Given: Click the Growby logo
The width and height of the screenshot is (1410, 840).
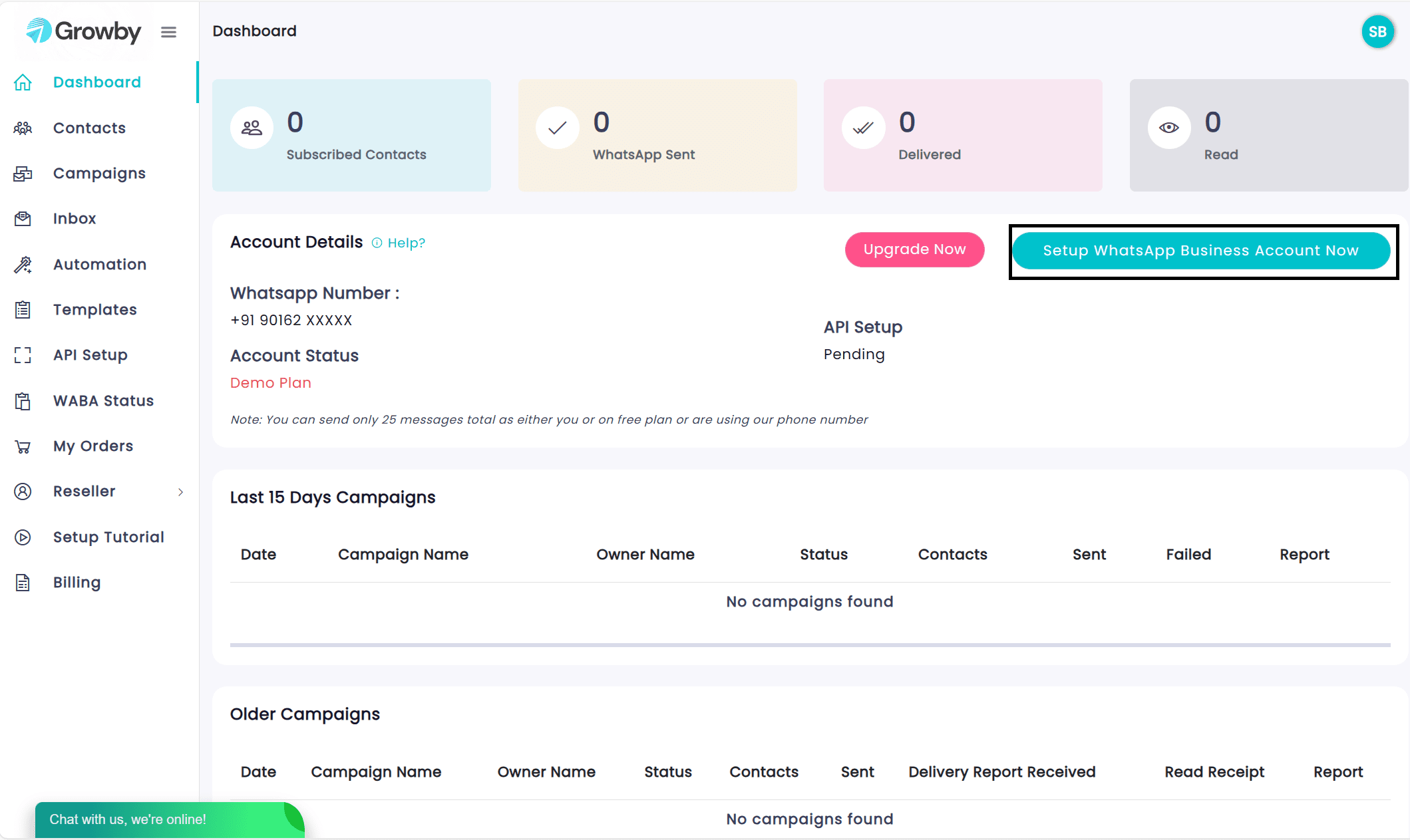Looking at the screenshot, I should point(83,31).
